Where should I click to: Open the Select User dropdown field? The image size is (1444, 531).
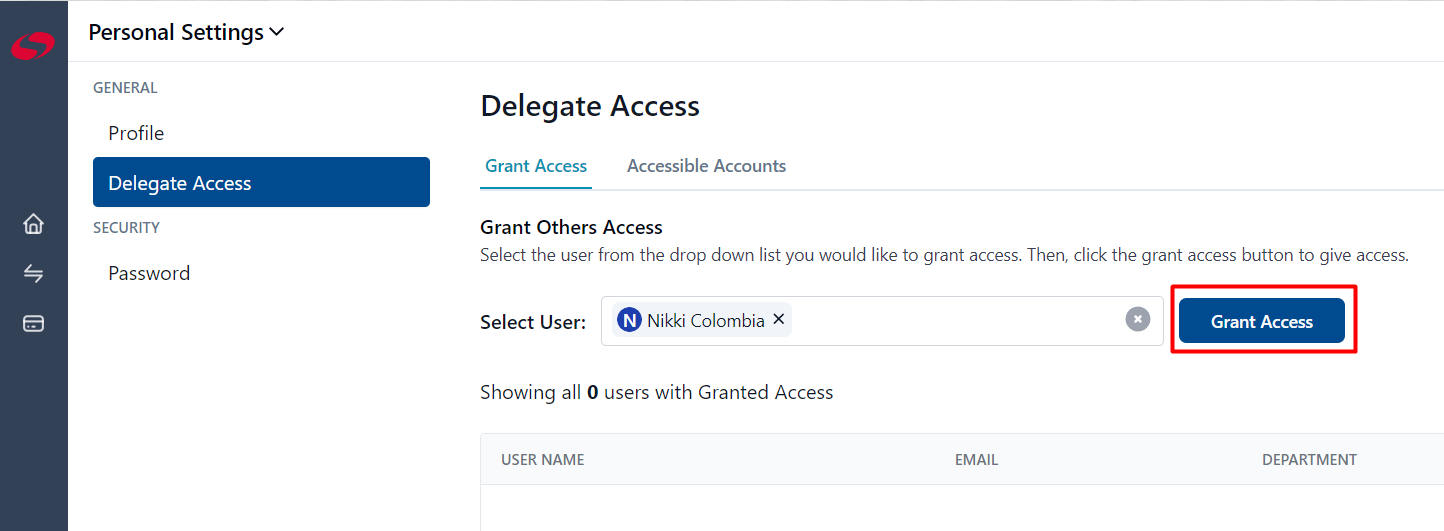pyautogui.click(x=882, y=321)
